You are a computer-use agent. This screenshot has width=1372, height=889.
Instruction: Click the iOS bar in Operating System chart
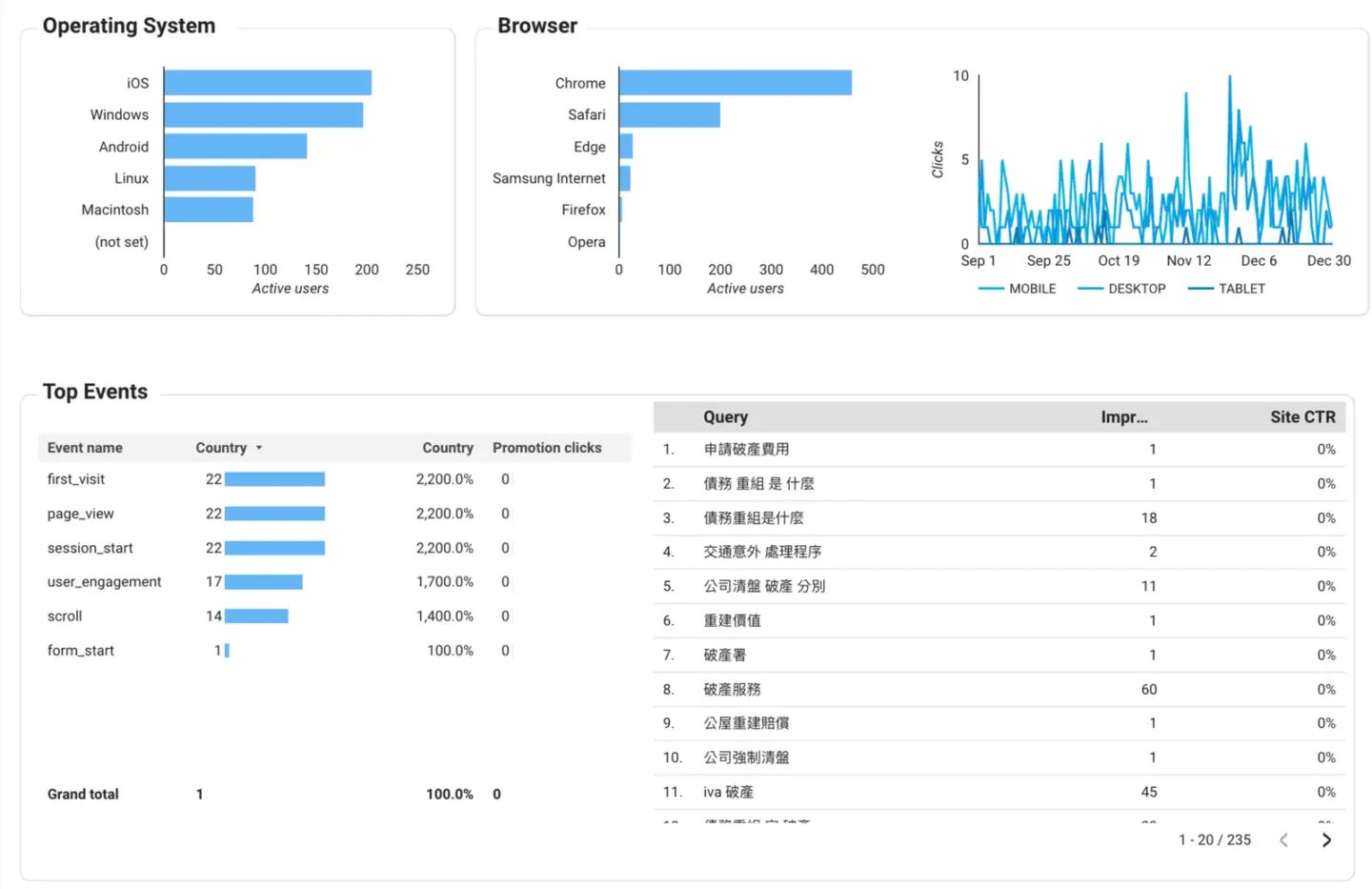pos(268,83)
